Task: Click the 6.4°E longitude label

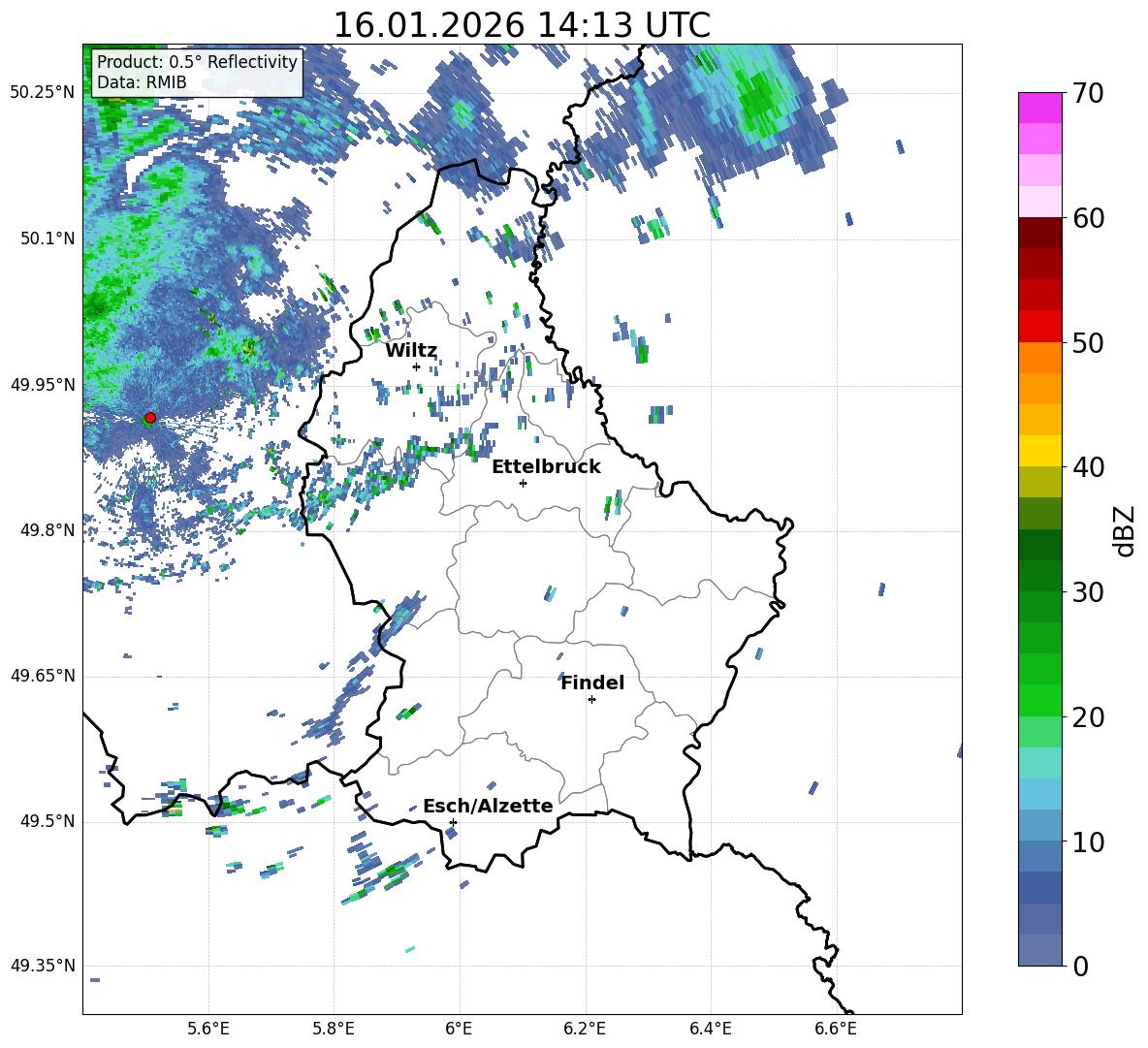Action: click(711, 1029)
